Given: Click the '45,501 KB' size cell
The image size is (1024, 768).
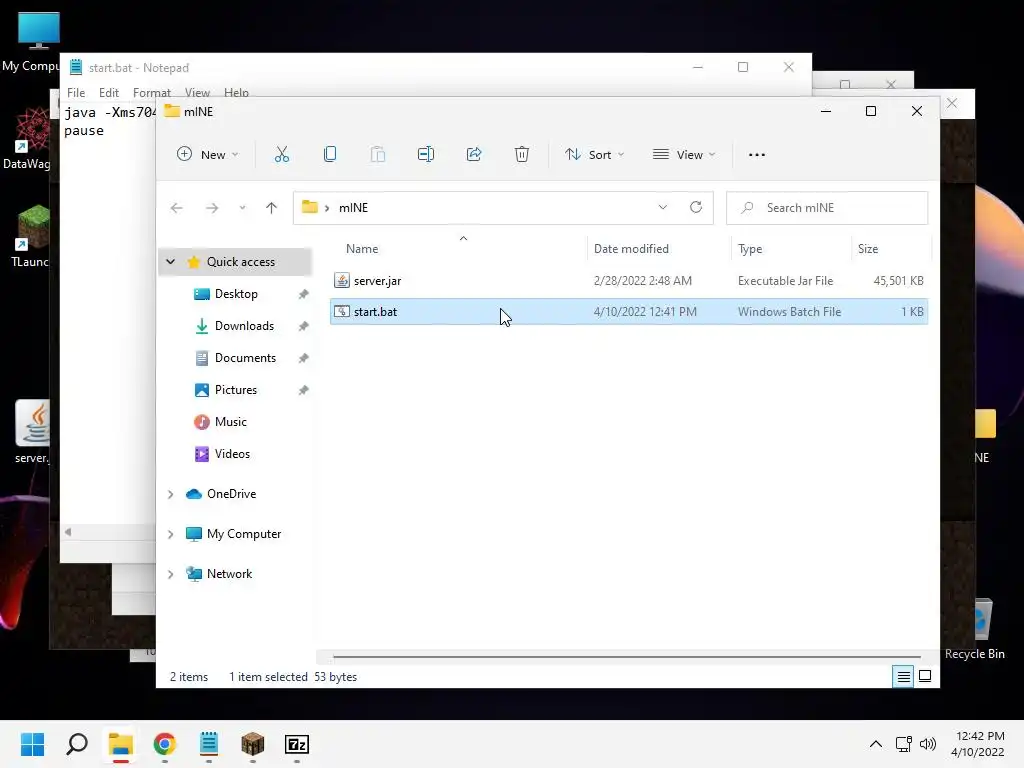Looking at the screenshot, I should (898, 281).
